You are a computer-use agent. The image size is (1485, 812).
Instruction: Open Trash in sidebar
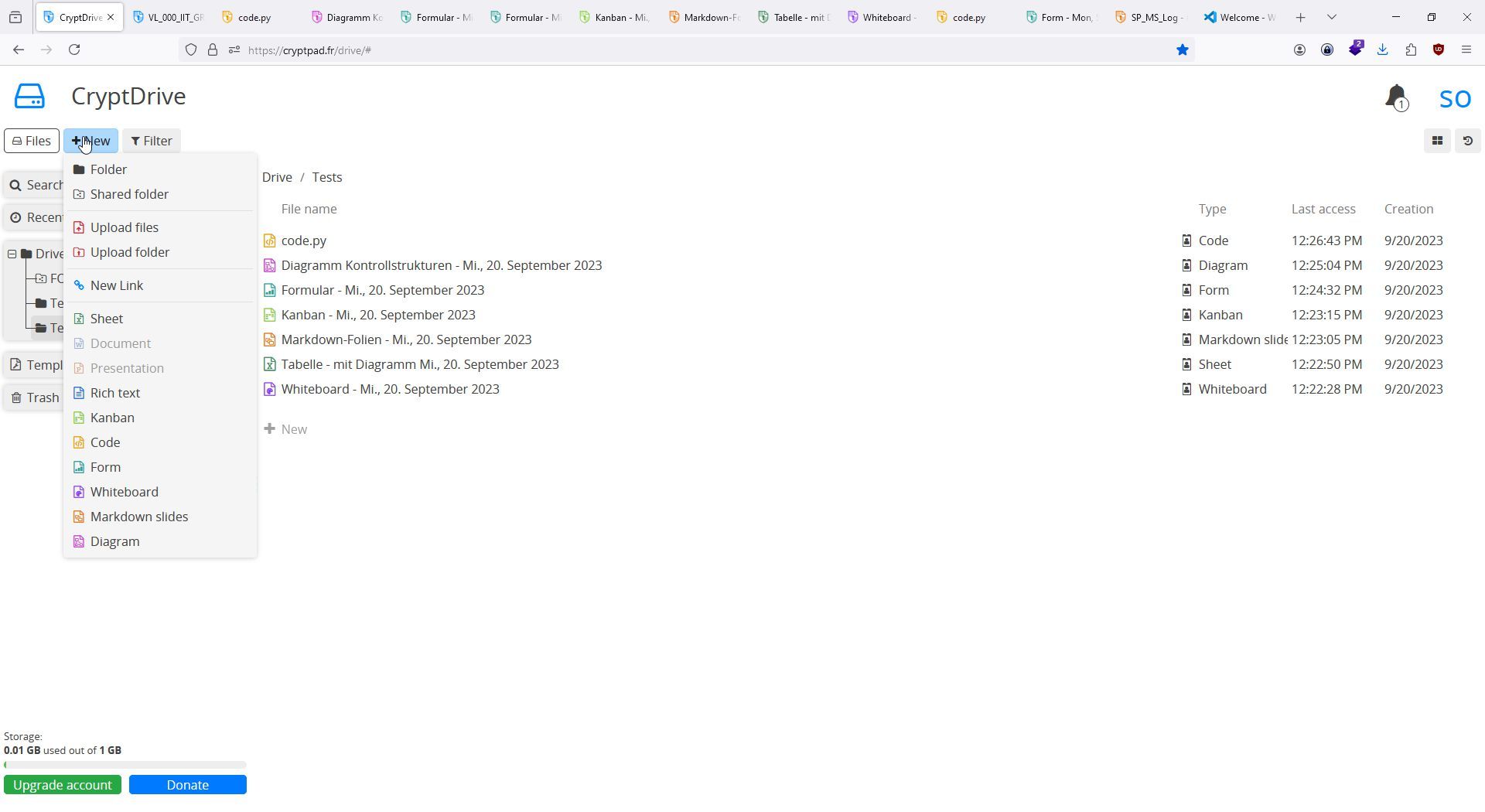(x=34, y=397)
